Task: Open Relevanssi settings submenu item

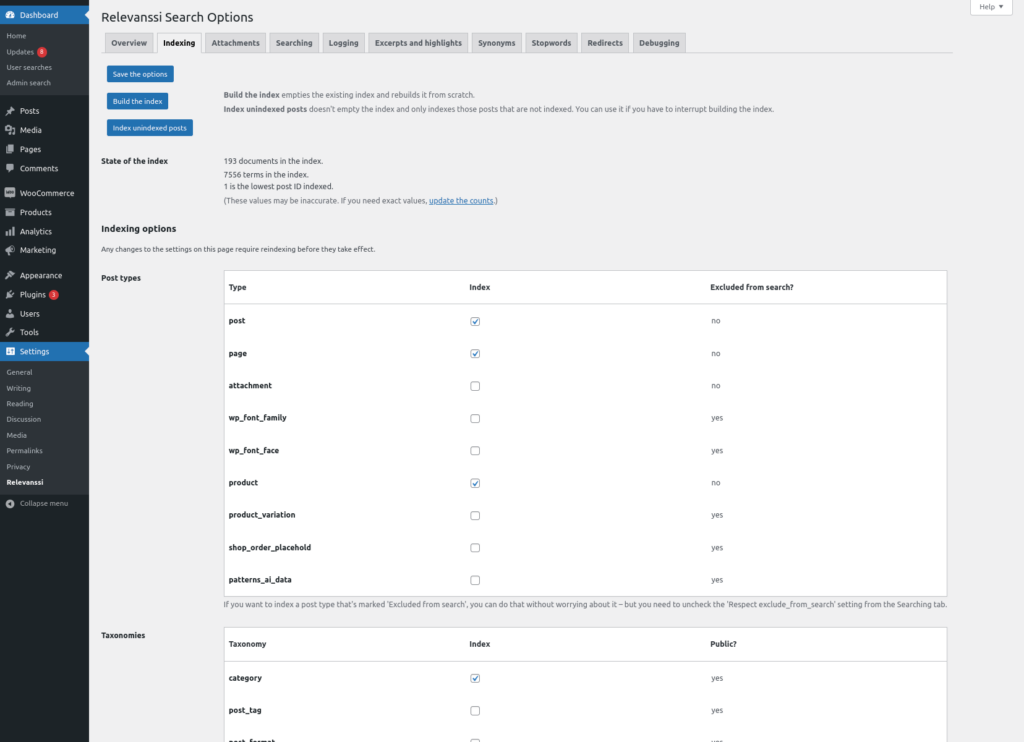Action: 25,482
